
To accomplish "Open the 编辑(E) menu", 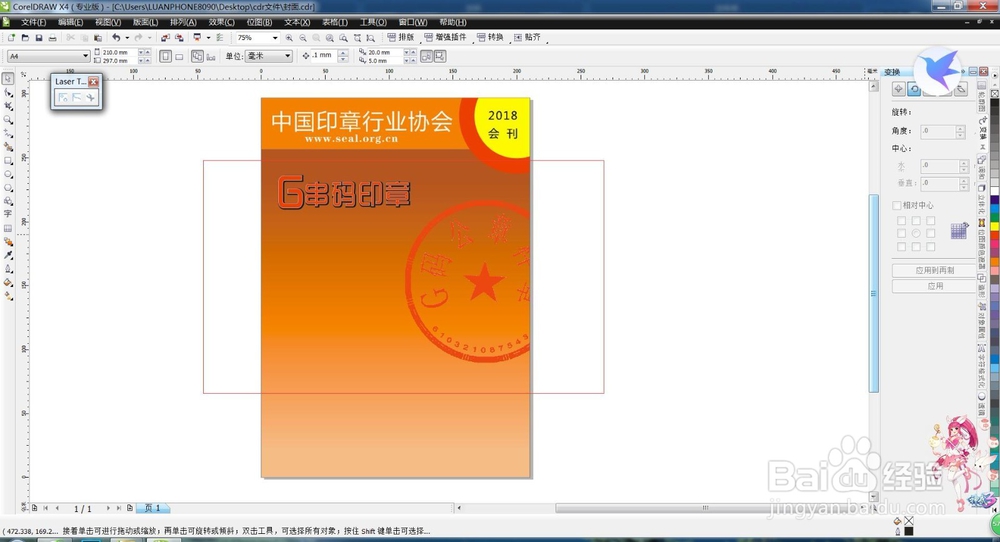I will pyautogui.click(x=70, y=22).
